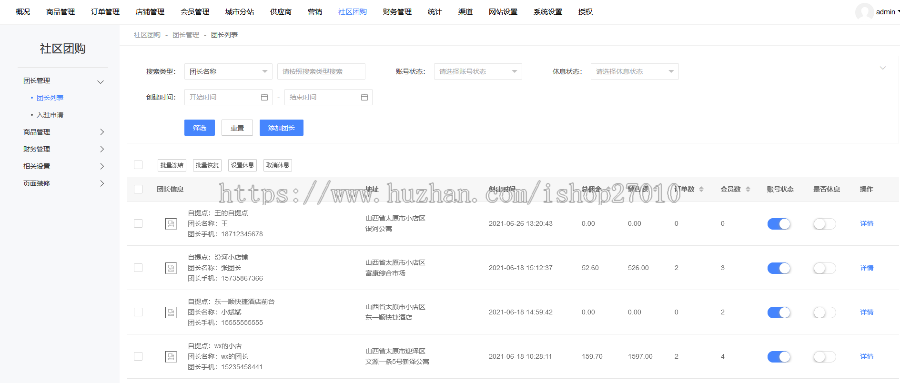Select checkbox for row dated 2021-06-18 19:12:37
Image resolution: width=900 pixels, height=383 pixels.
point(138,268)
